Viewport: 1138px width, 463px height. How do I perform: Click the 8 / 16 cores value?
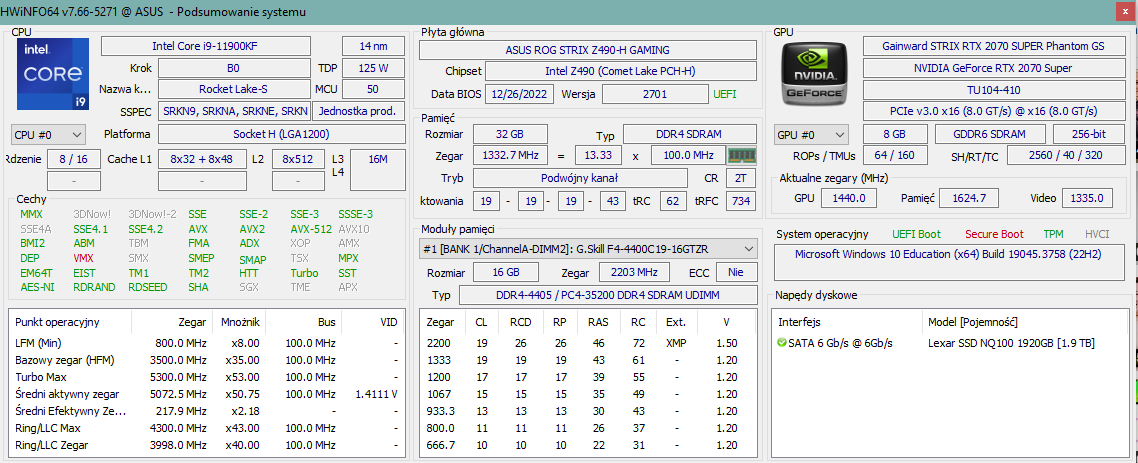tap(74, 159)
